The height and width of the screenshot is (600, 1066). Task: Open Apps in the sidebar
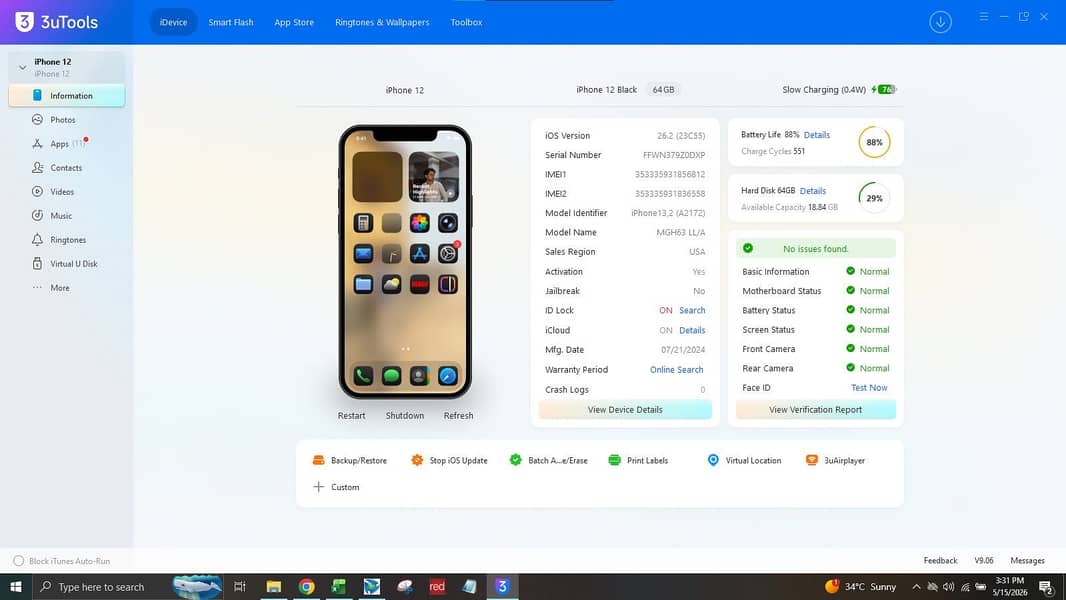[58, 143]
